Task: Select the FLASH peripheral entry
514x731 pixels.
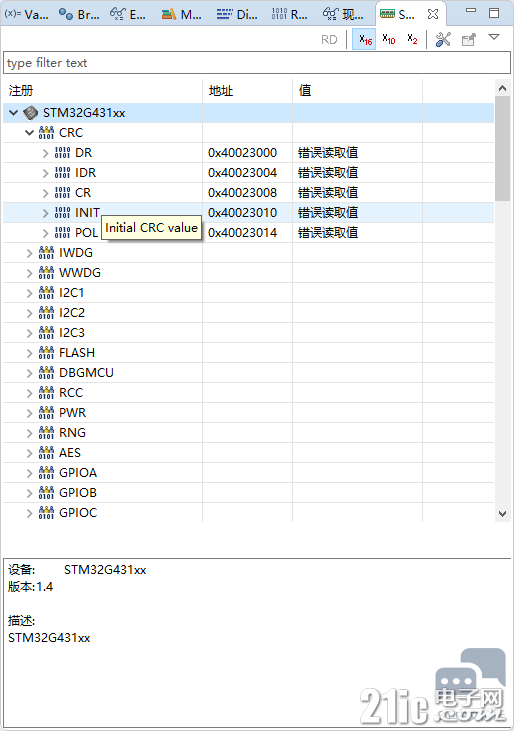Action: click(76, 353)
